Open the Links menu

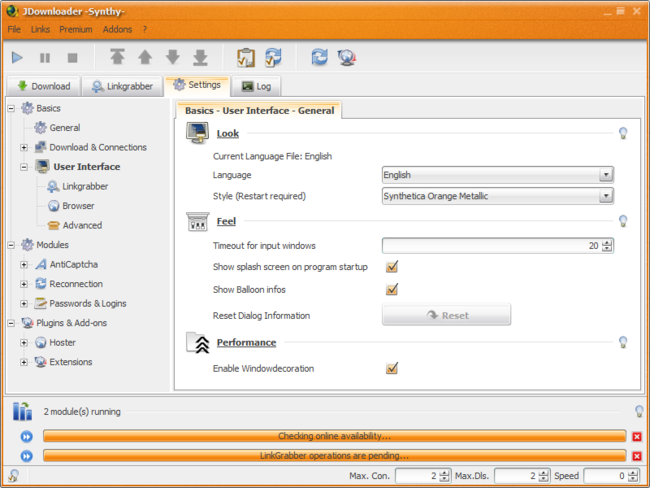[40, 29]
